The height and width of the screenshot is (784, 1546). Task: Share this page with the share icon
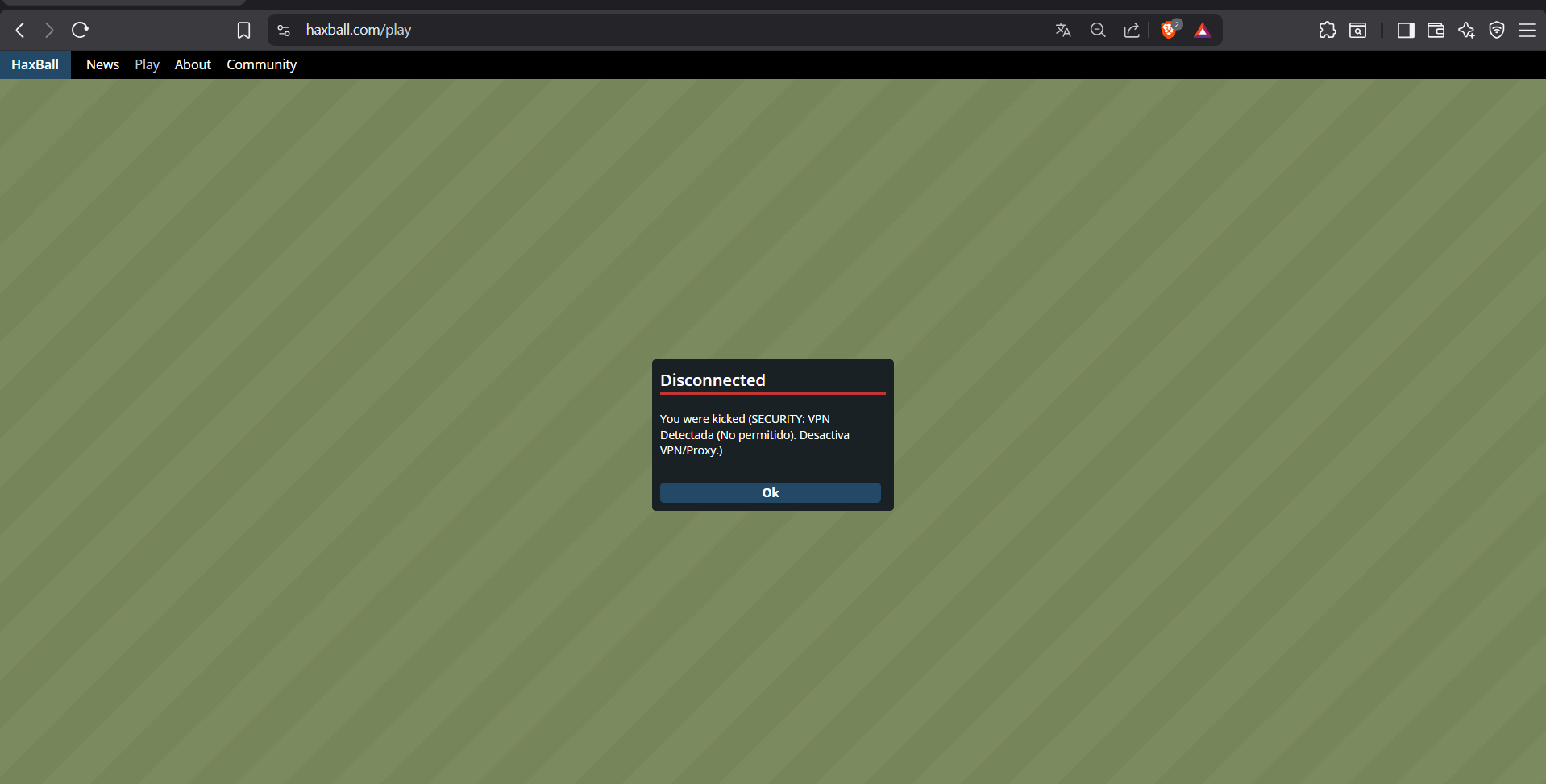coord(1132,31)
